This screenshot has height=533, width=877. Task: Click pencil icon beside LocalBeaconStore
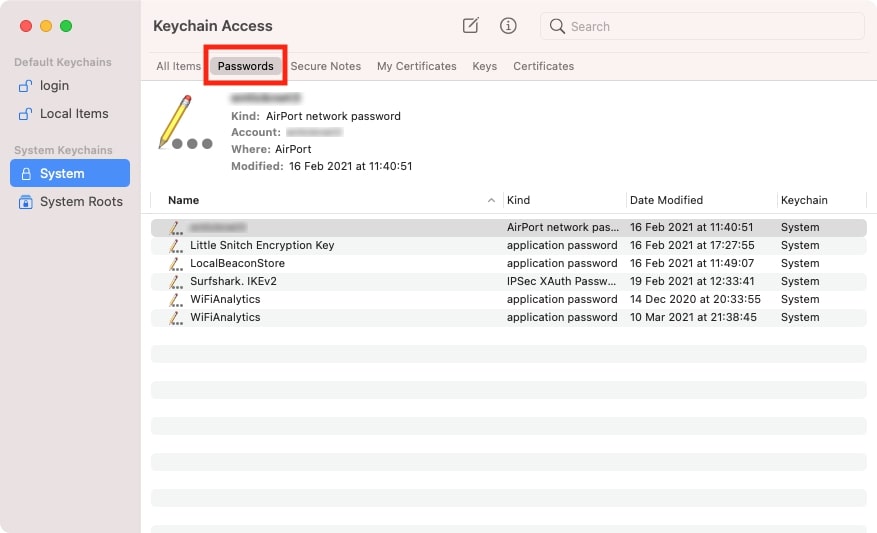176,263
